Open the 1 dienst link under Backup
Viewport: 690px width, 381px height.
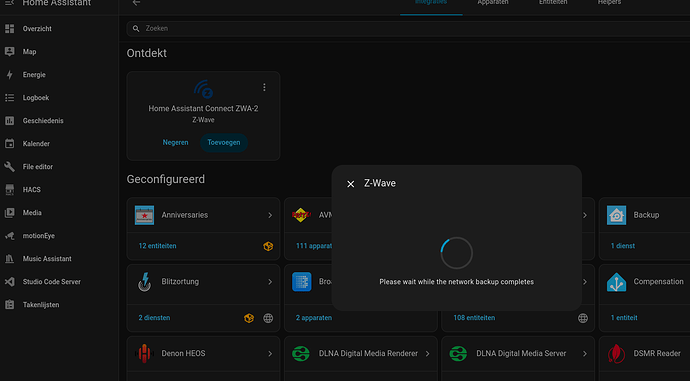[623, 246]
